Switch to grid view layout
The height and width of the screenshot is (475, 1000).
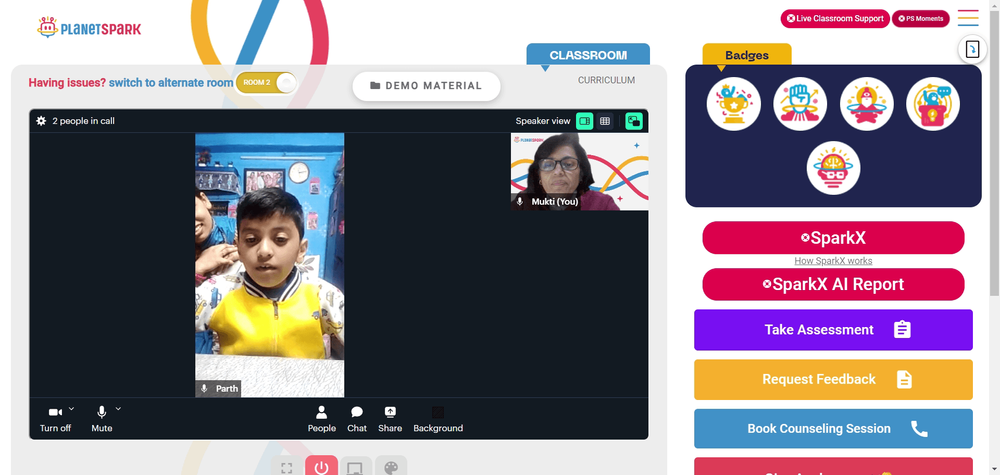[x=605, y=121]
